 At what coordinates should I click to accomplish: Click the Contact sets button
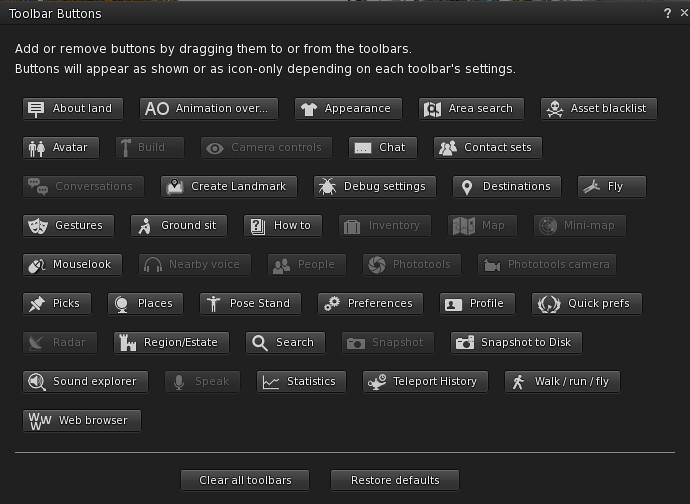coord(488,148)
